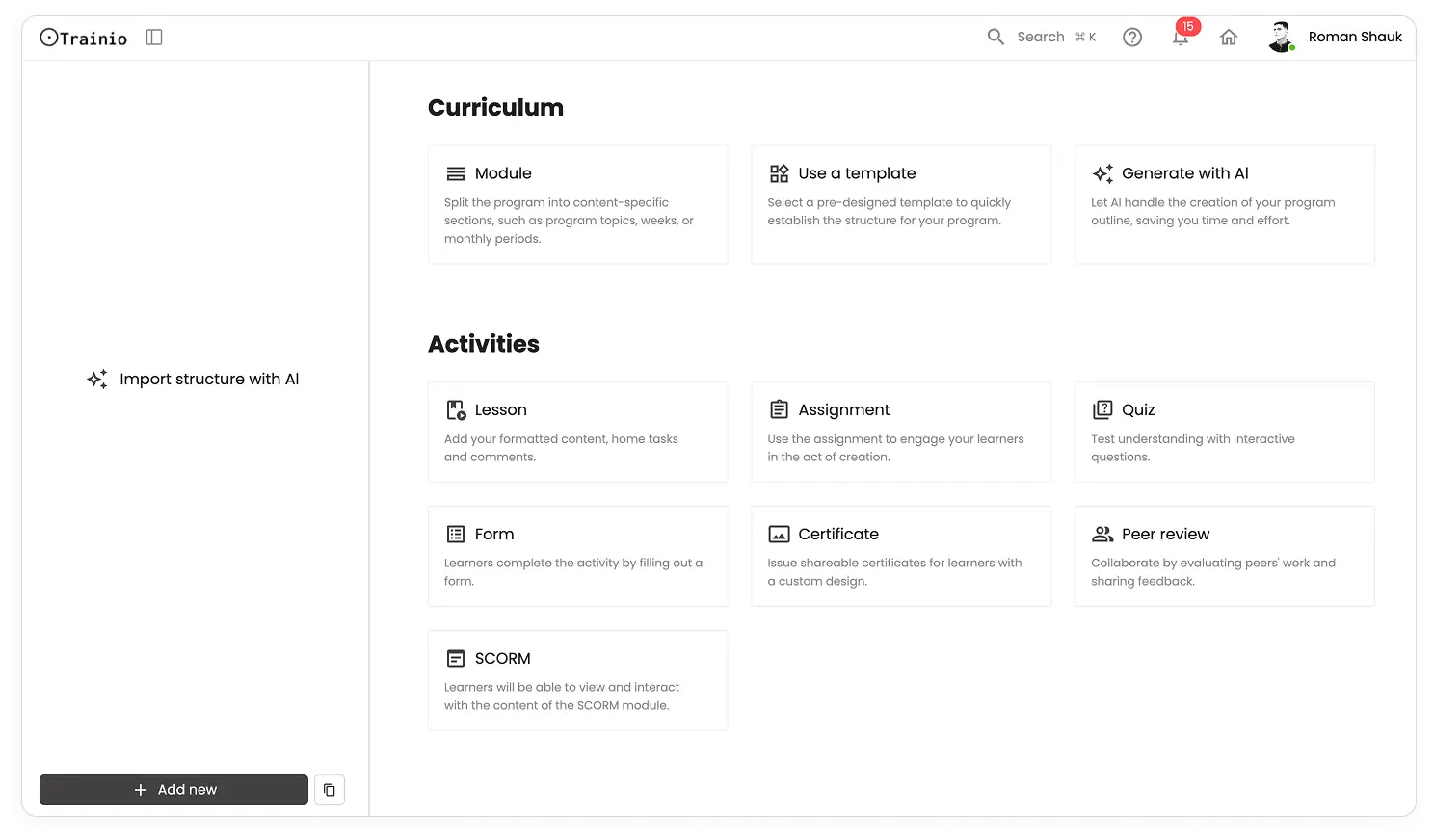Click the Certificate image icon

[x=779, y=534]
